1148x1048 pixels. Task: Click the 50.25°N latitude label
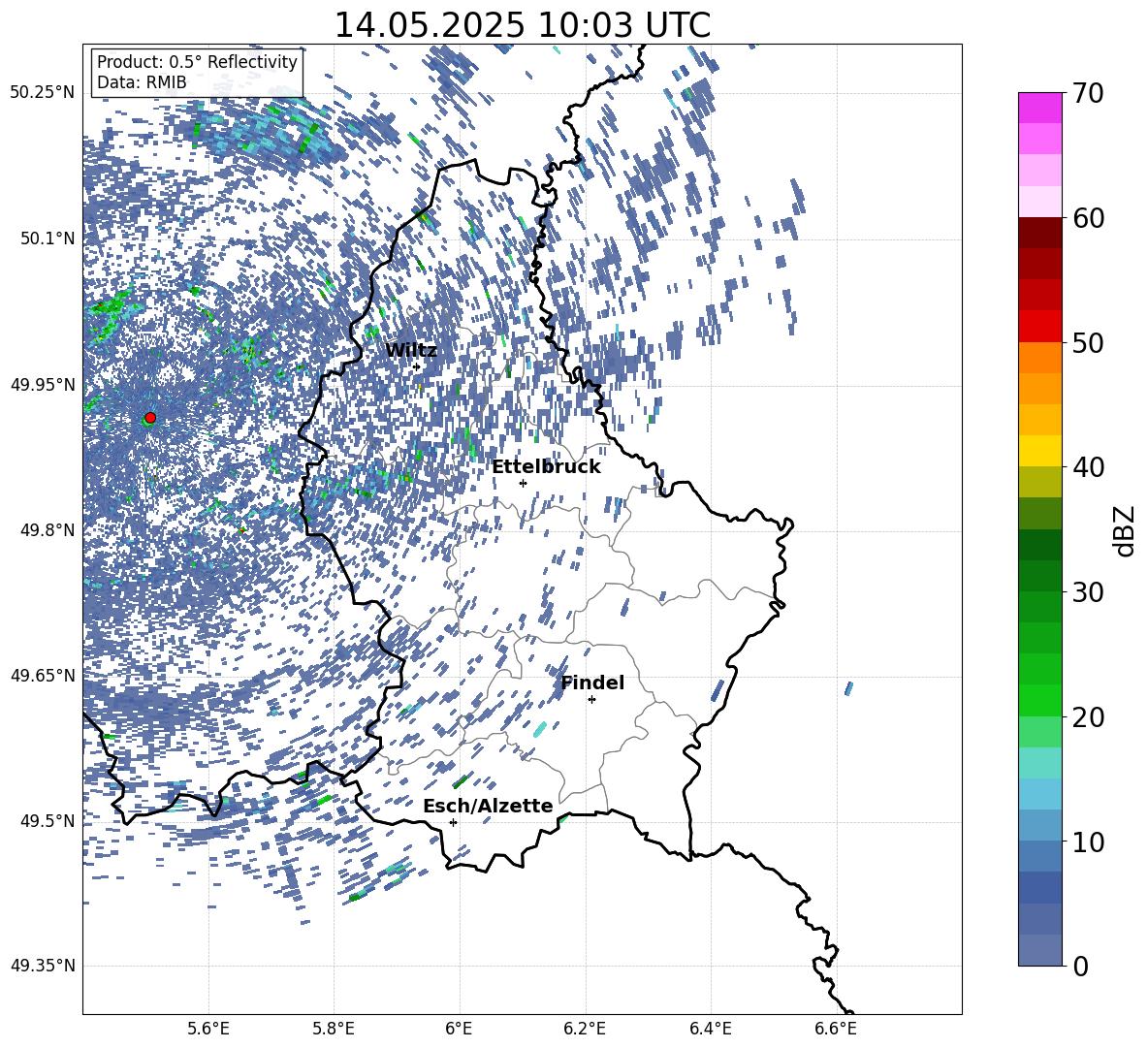43,93
